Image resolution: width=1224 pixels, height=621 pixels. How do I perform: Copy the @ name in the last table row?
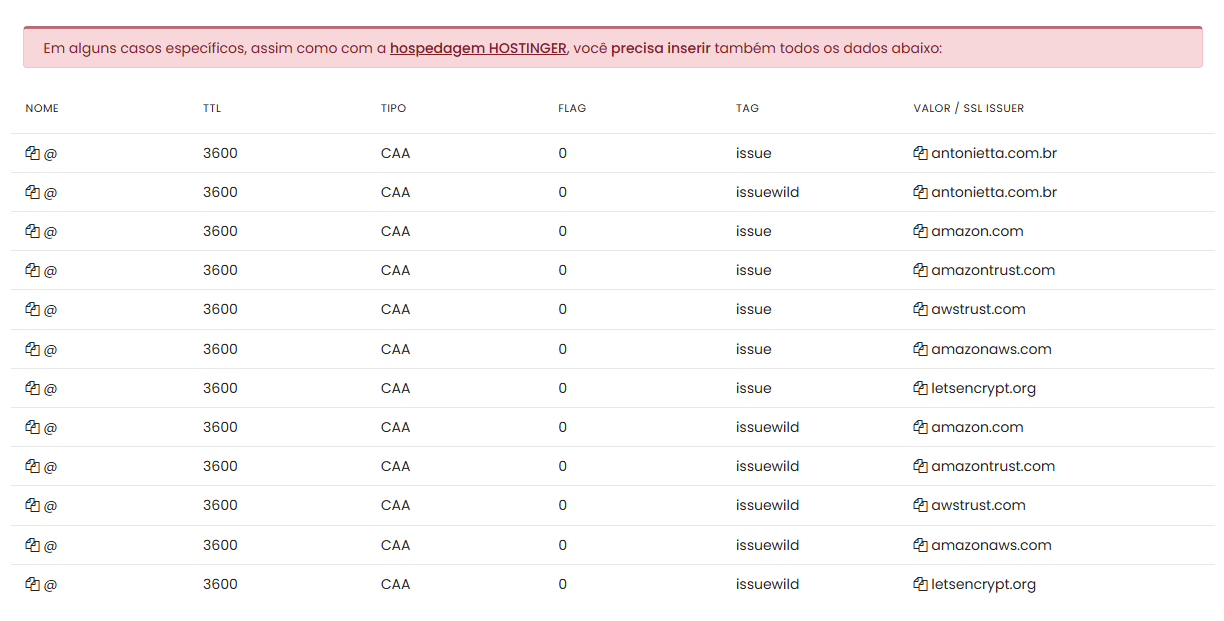tap(32, 584)
